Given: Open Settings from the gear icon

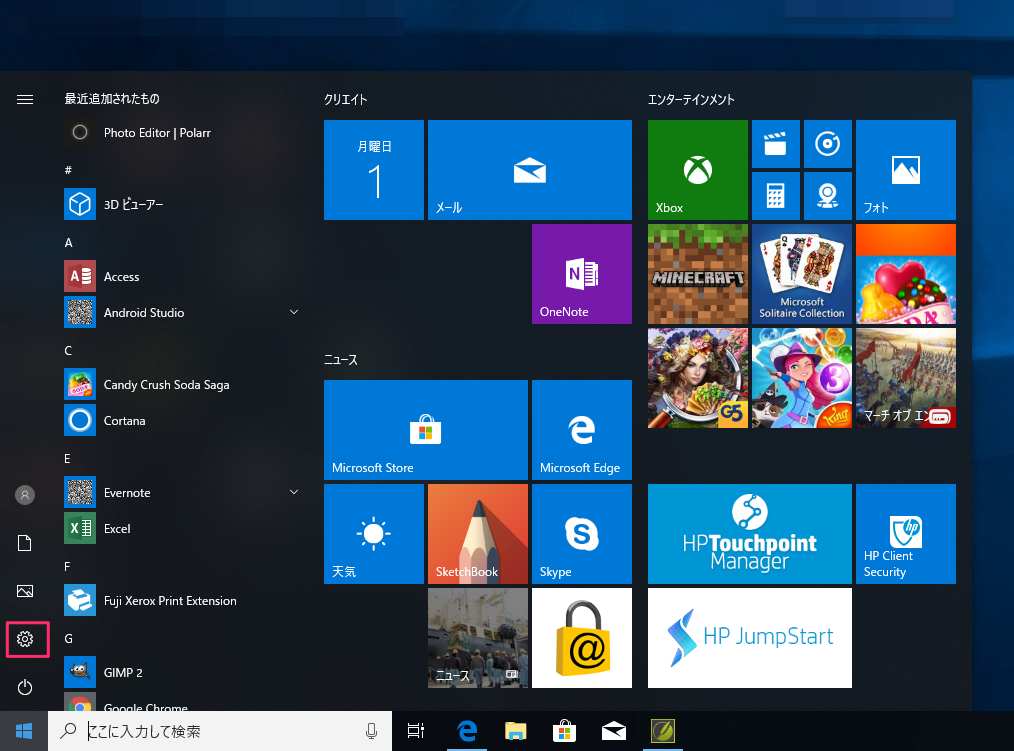Looking at the screenshot, I should coord(26,639).
